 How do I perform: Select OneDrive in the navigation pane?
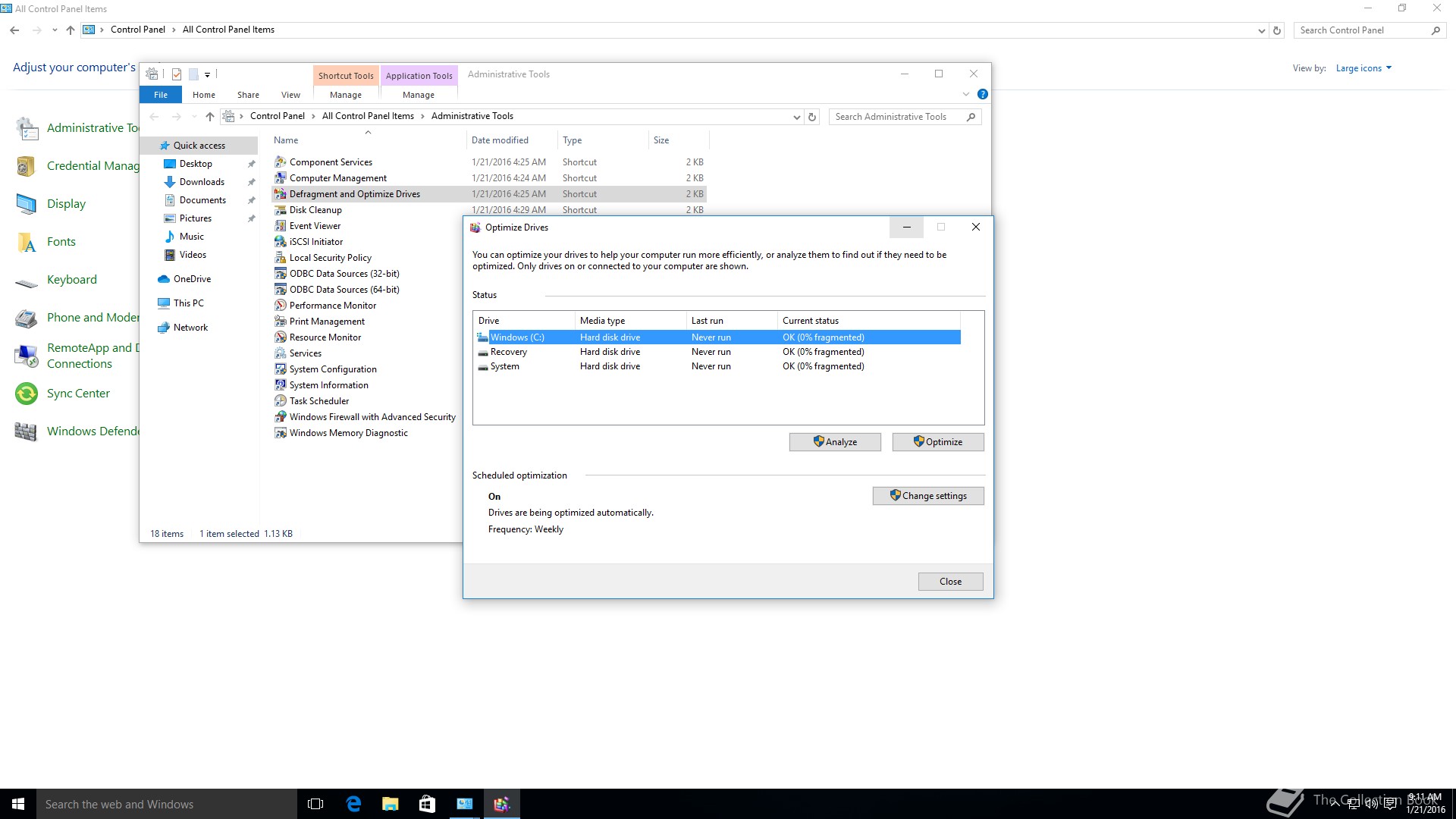192,279
